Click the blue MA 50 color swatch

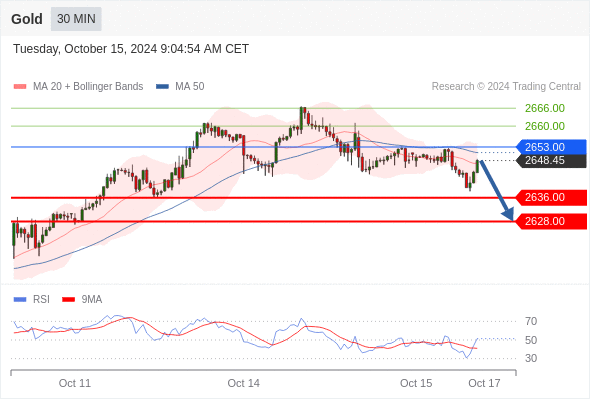(163, 87)
